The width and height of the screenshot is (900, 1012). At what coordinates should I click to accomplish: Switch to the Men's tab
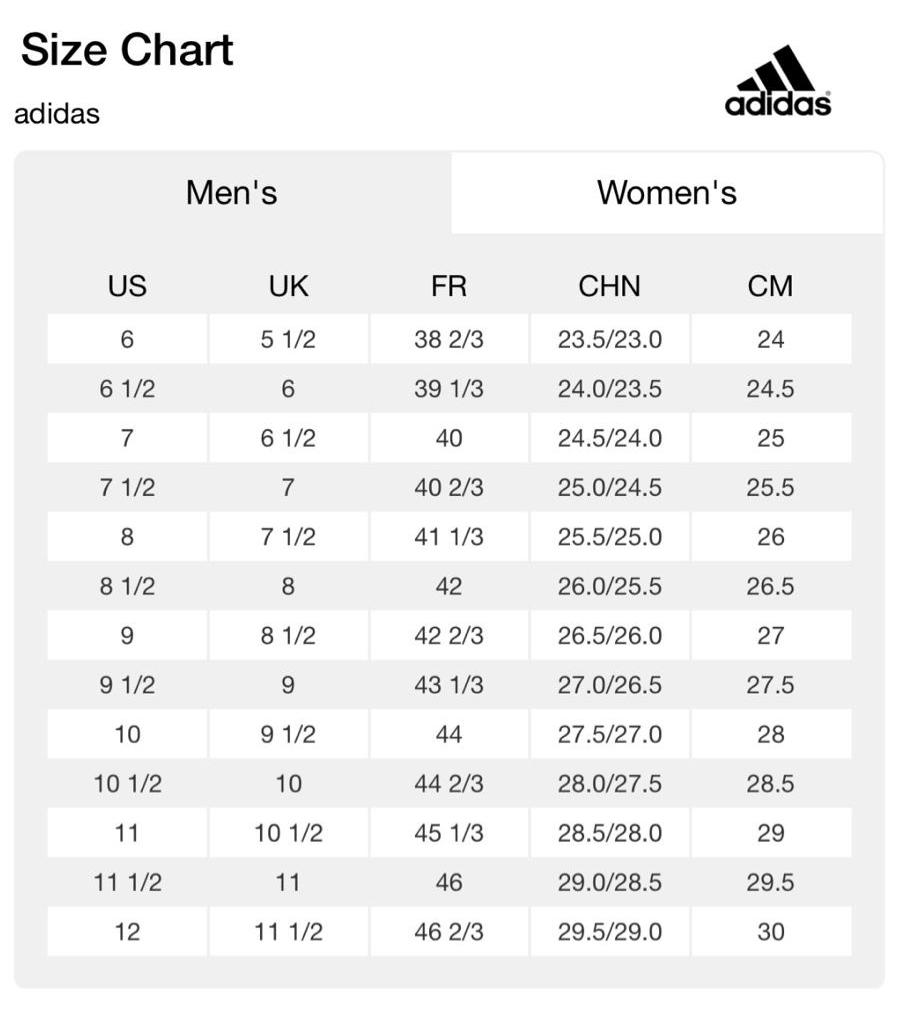[232, 192]
